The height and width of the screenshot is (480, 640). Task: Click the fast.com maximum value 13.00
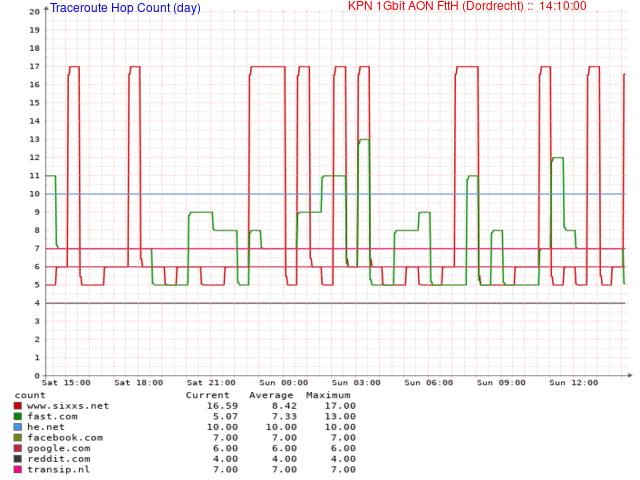tap(340, 416)
